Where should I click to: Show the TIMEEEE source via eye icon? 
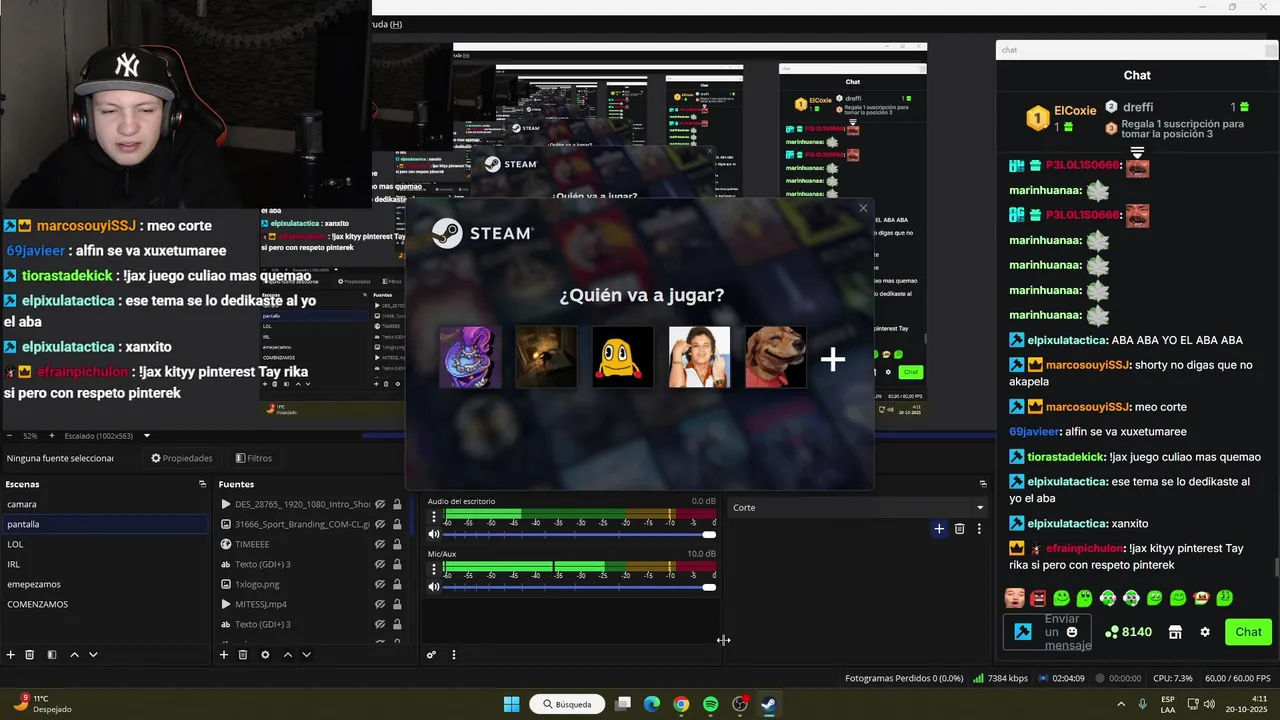380,544
